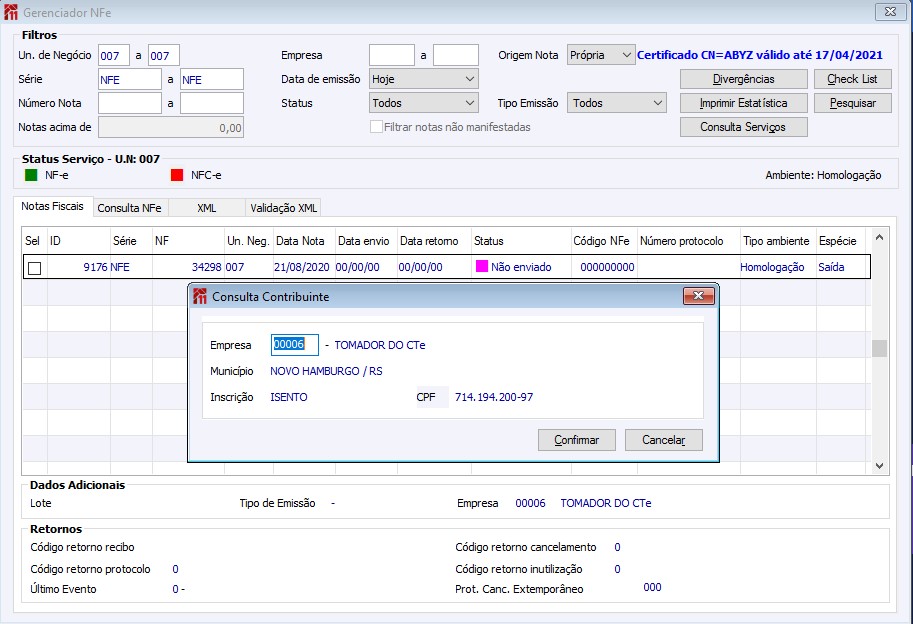
Task: Click the ID column header
Action: pos(79,241)
